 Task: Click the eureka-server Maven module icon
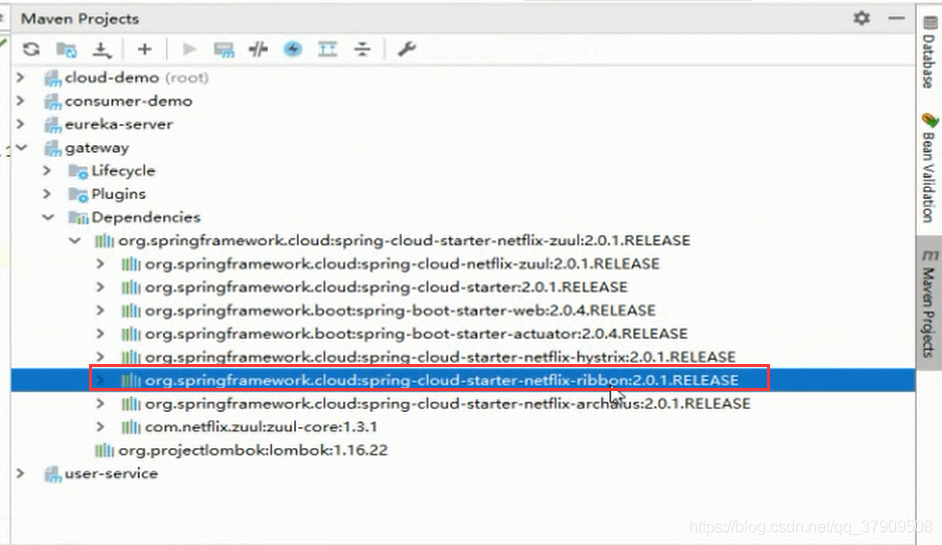click(53, 125)
